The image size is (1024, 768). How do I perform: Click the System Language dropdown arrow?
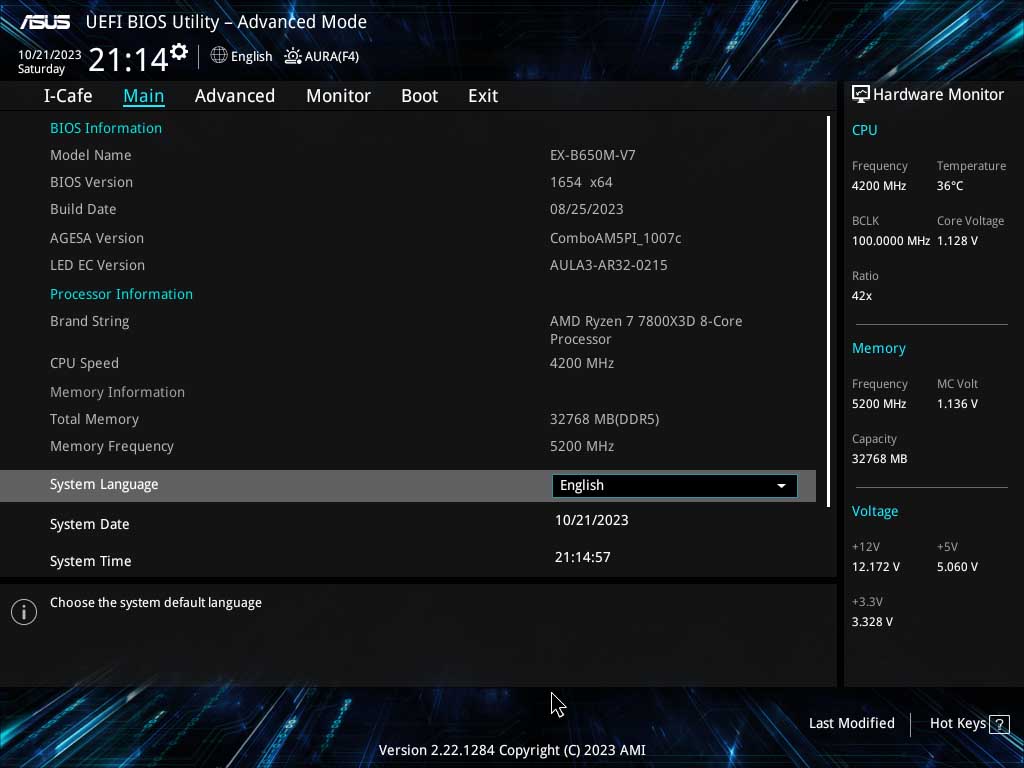(x=781, y=486)
